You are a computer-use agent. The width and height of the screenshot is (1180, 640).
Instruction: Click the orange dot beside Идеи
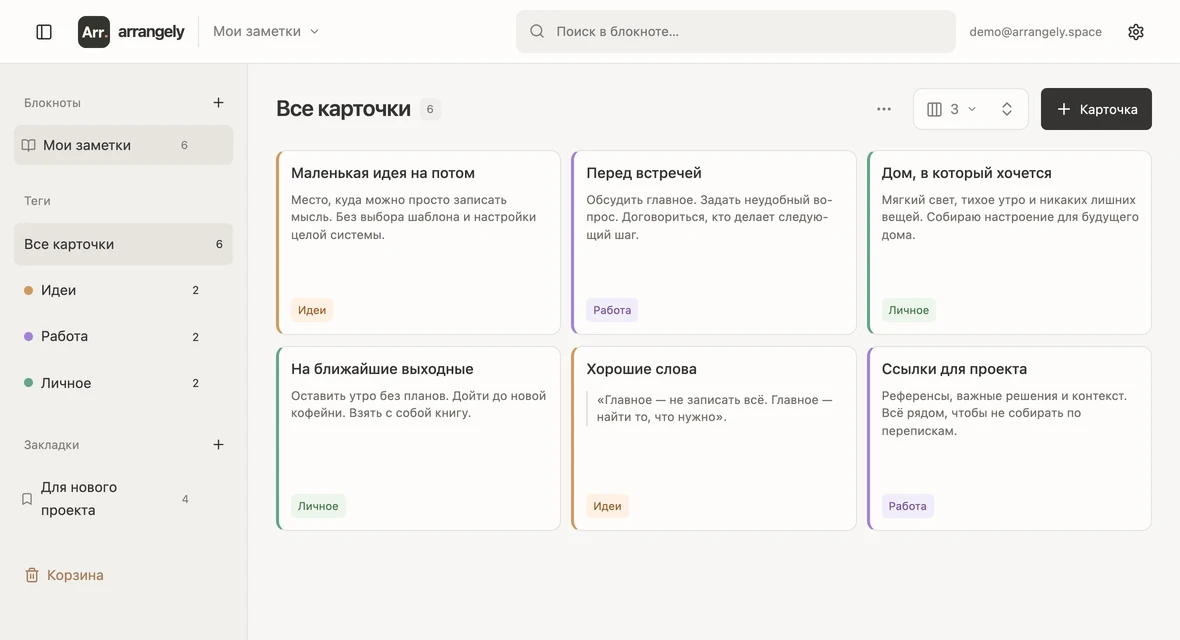[29, 291]
